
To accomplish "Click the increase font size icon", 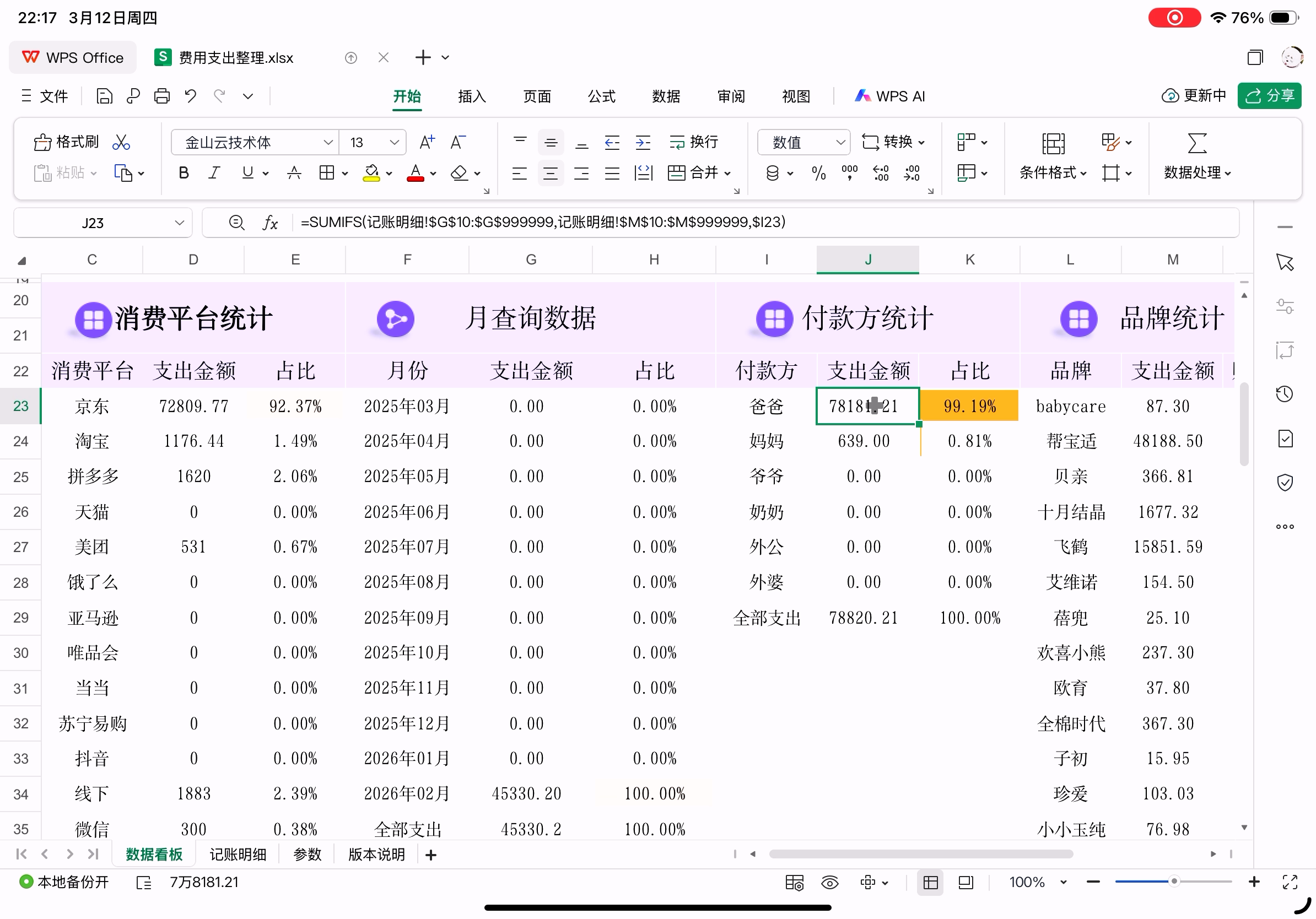I will pos(427,142).
